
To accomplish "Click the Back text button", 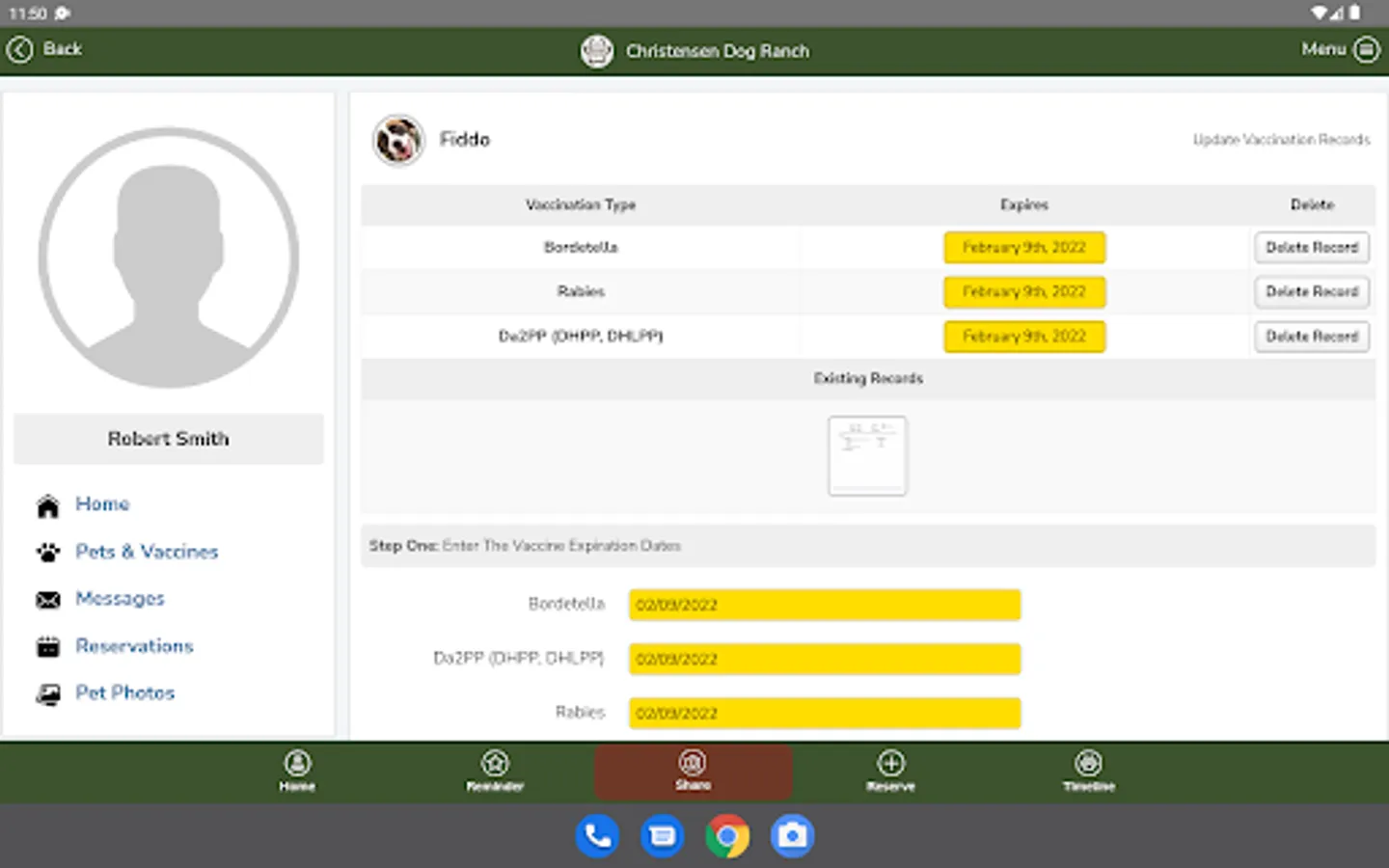I will click(63, 49).
